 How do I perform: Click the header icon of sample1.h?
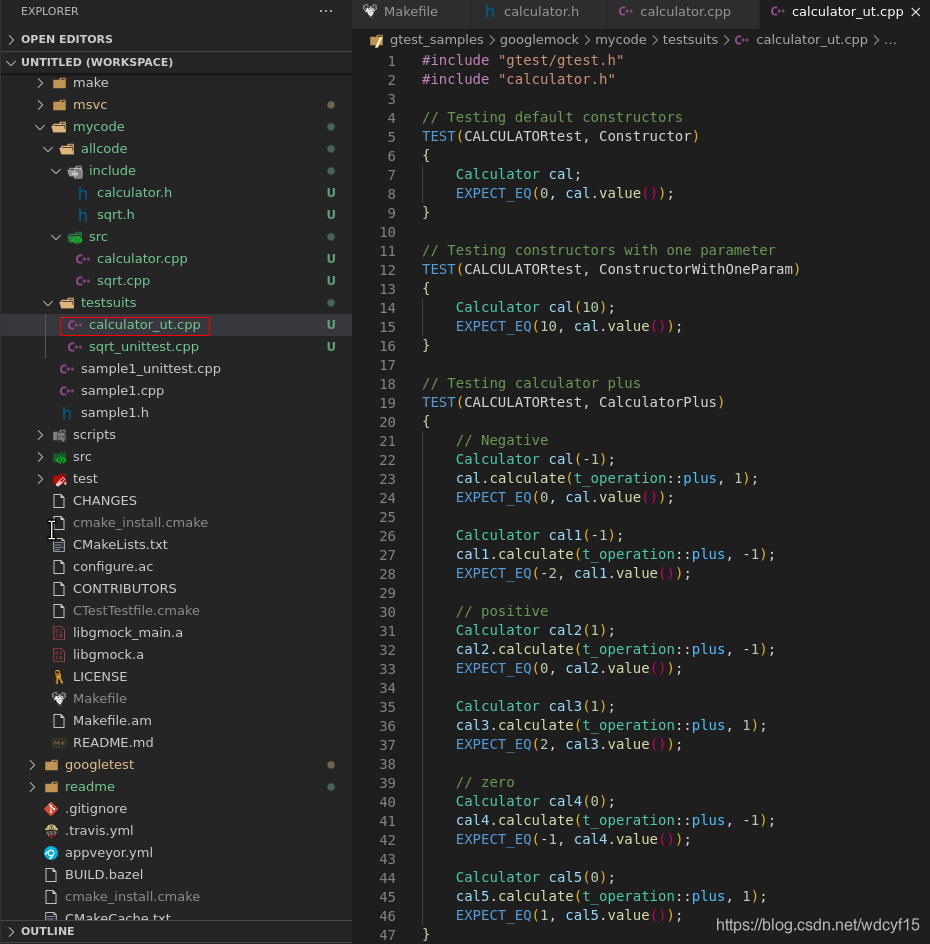pyautogui.click(x=67, y=413)
